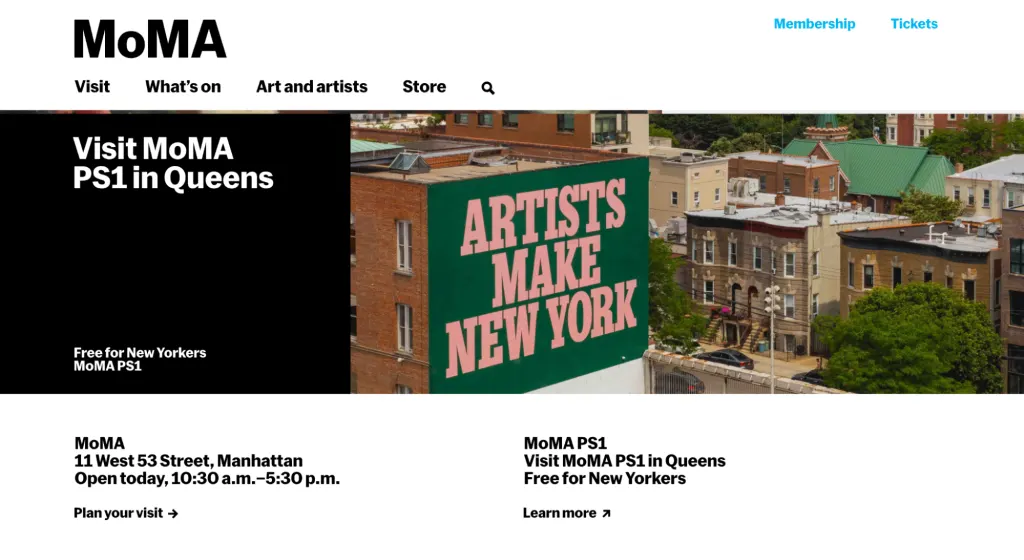This screenshot has width=1024, height=560.
Task: Click the Plan your visit link
Action: (x=126, y=513)
